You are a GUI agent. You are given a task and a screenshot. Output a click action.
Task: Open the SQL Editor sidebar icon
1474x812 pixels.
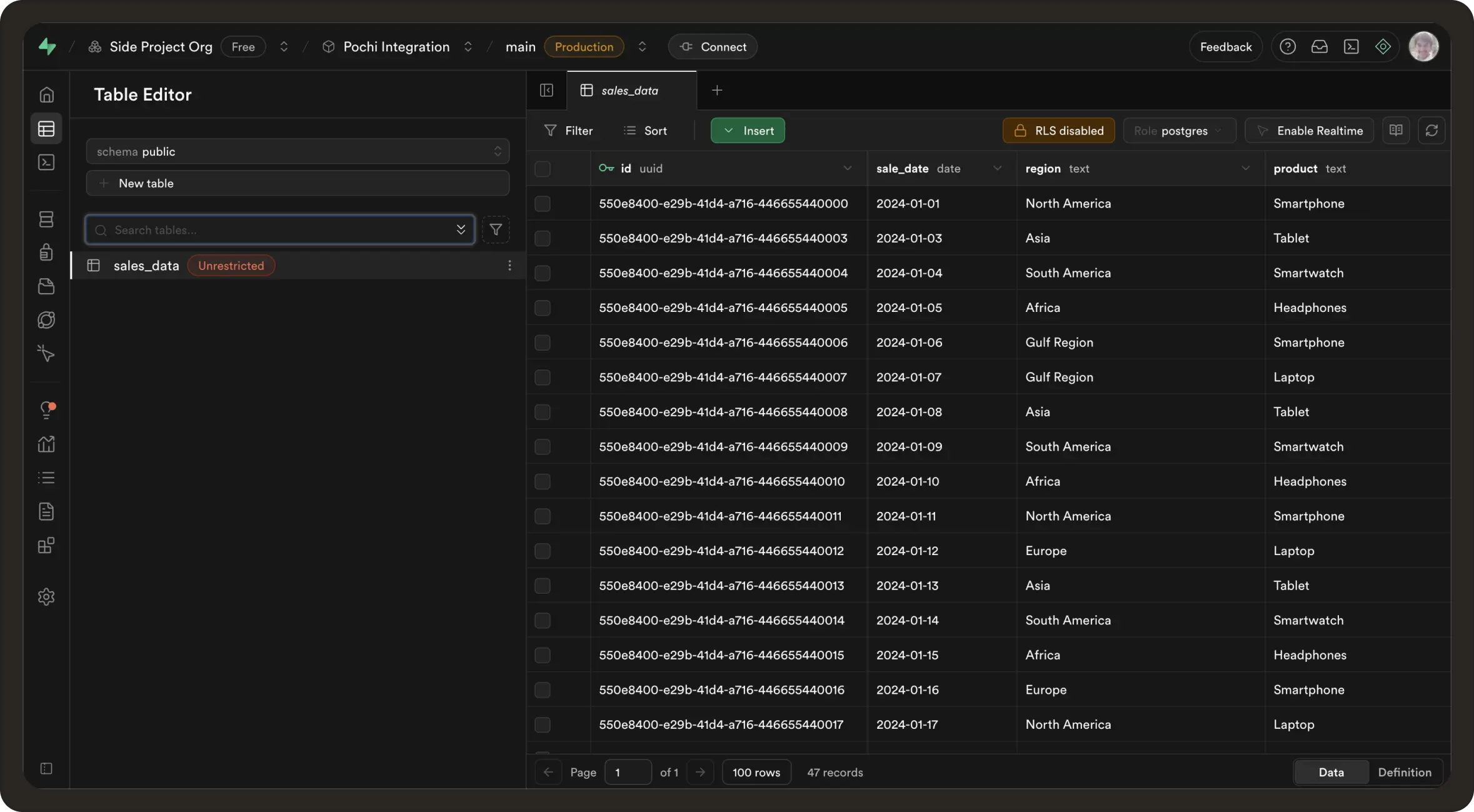pos(46,163)
